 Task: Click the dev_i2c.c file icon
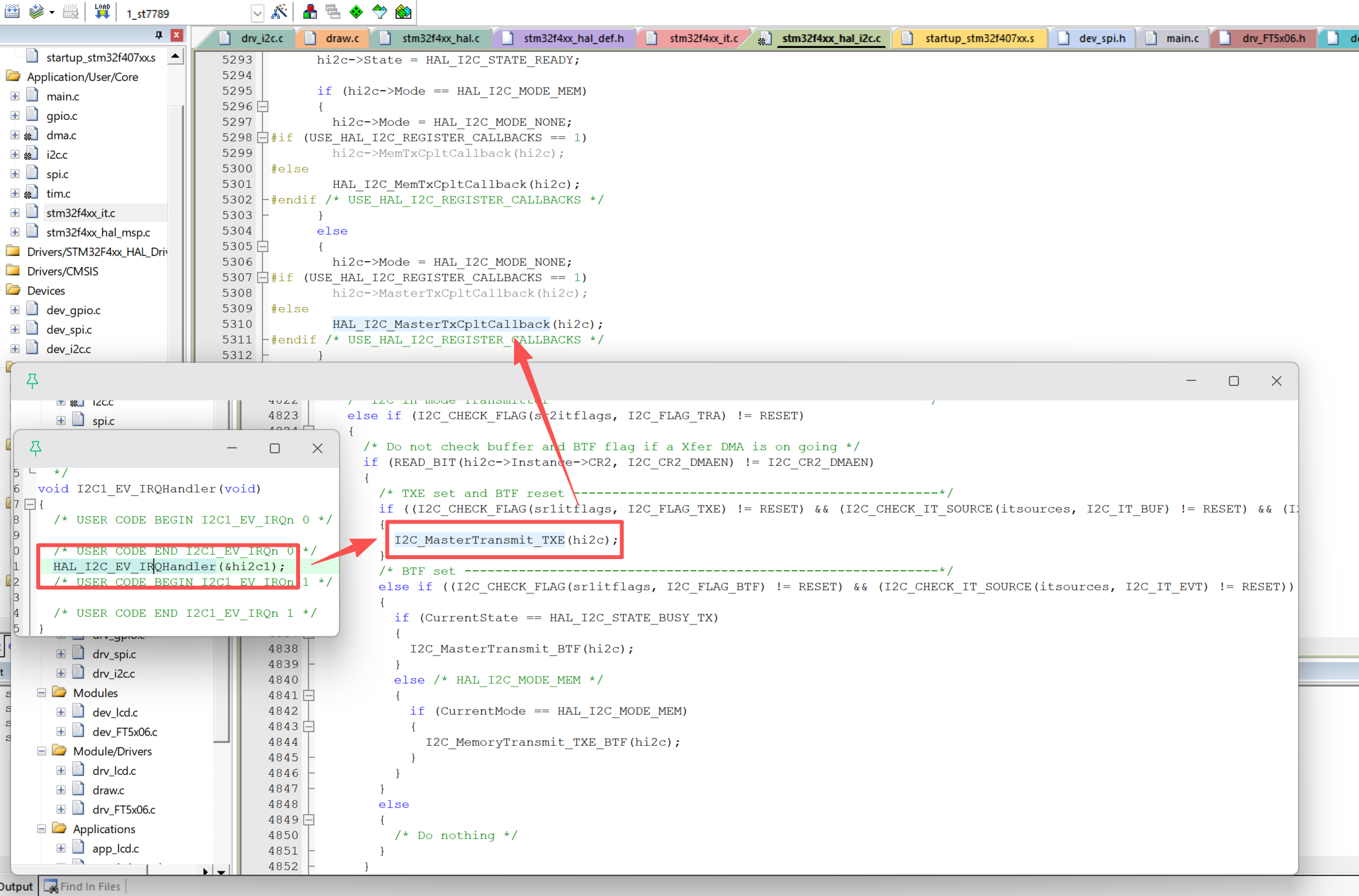32,349
